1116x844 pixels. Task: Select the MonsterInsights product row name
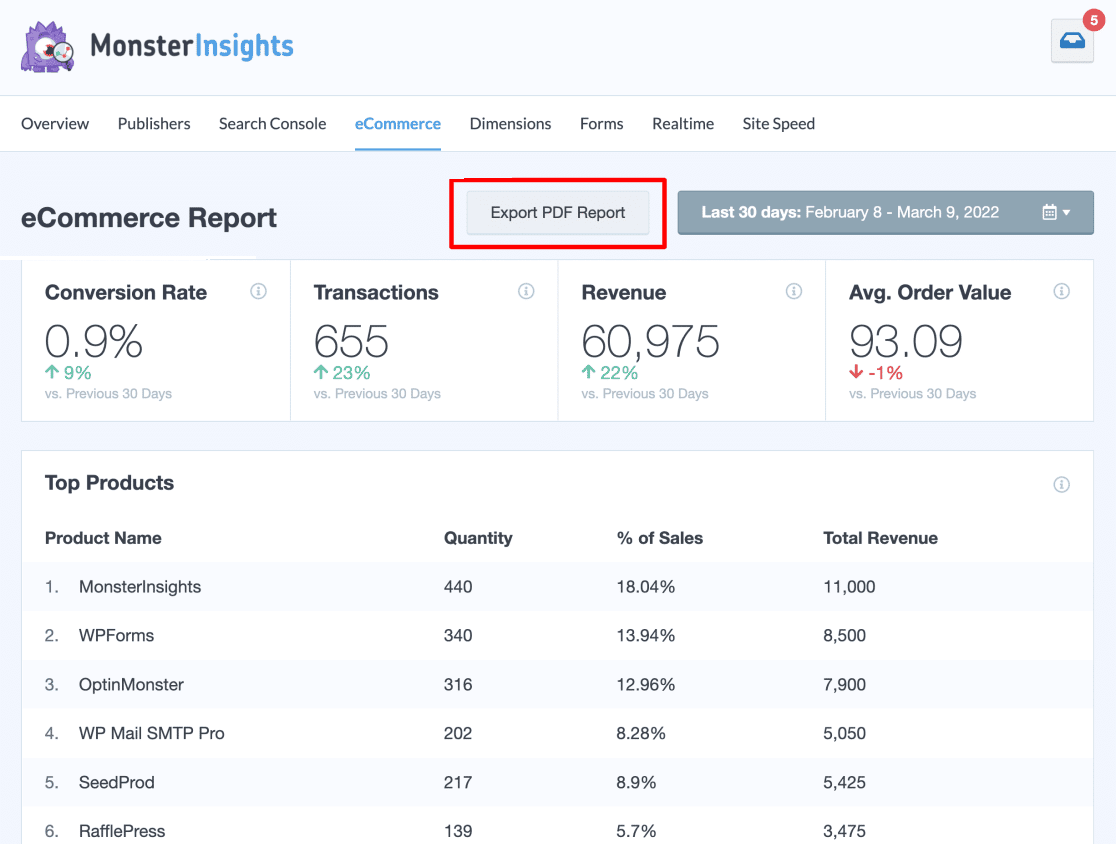[140, 587]
